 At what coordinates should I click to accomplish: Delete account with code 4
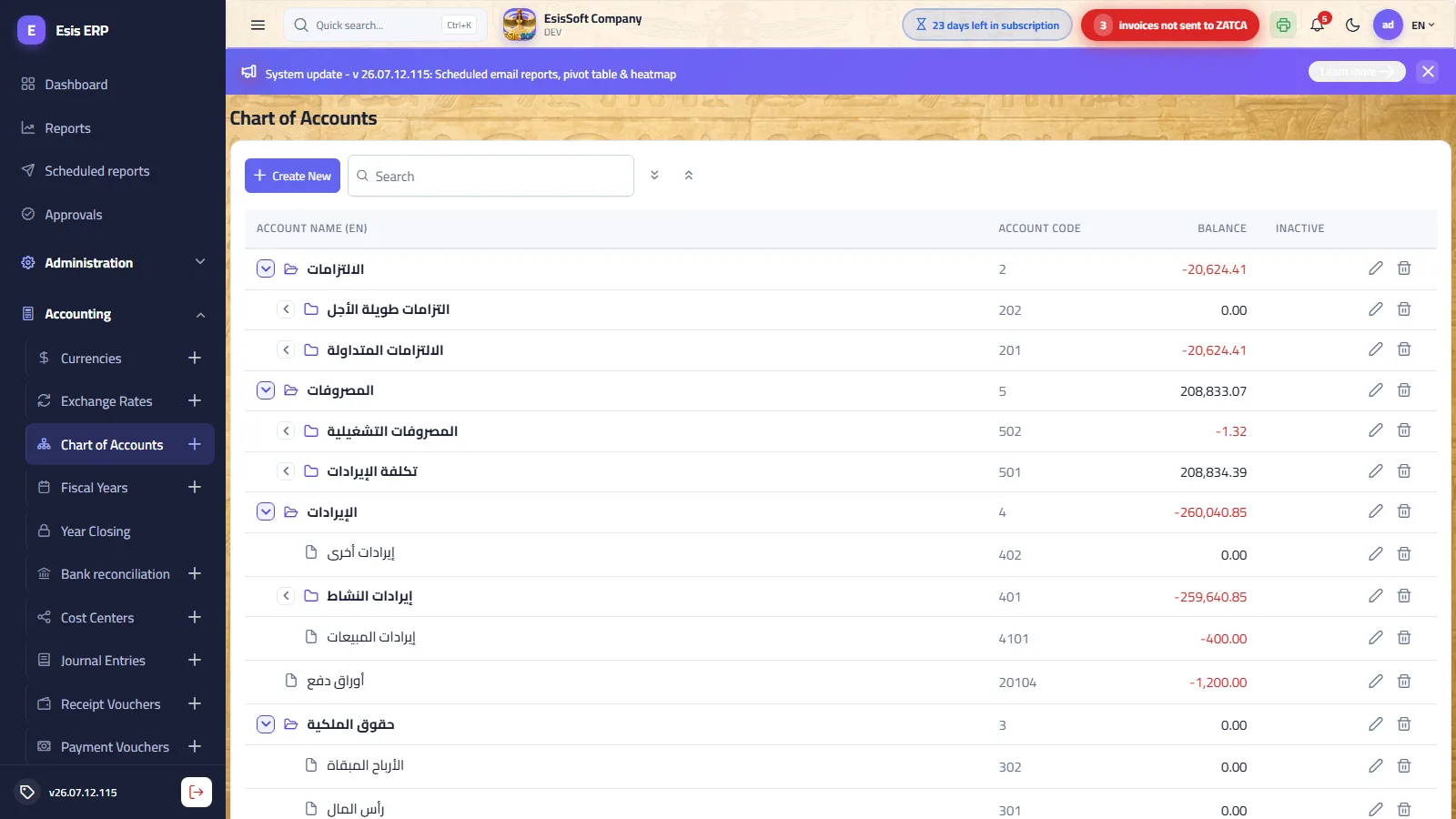[1404, 511]
